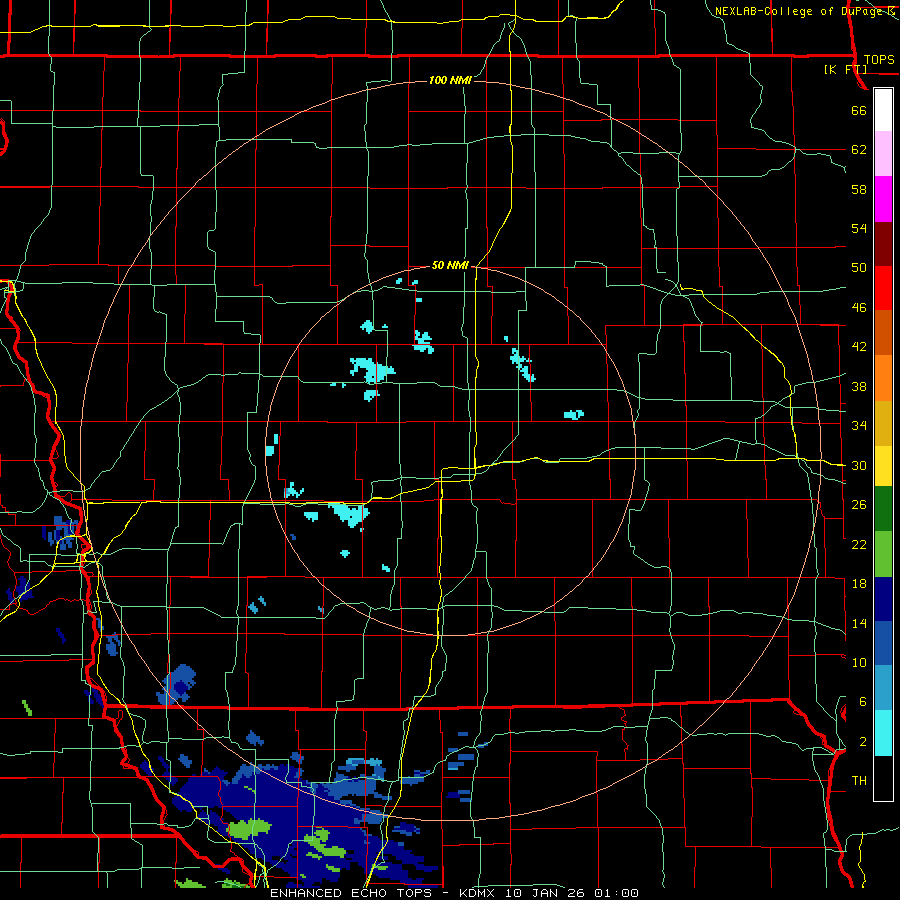
Task: Click the dark orange swatch near label 42
Action: tap(883, 332)
